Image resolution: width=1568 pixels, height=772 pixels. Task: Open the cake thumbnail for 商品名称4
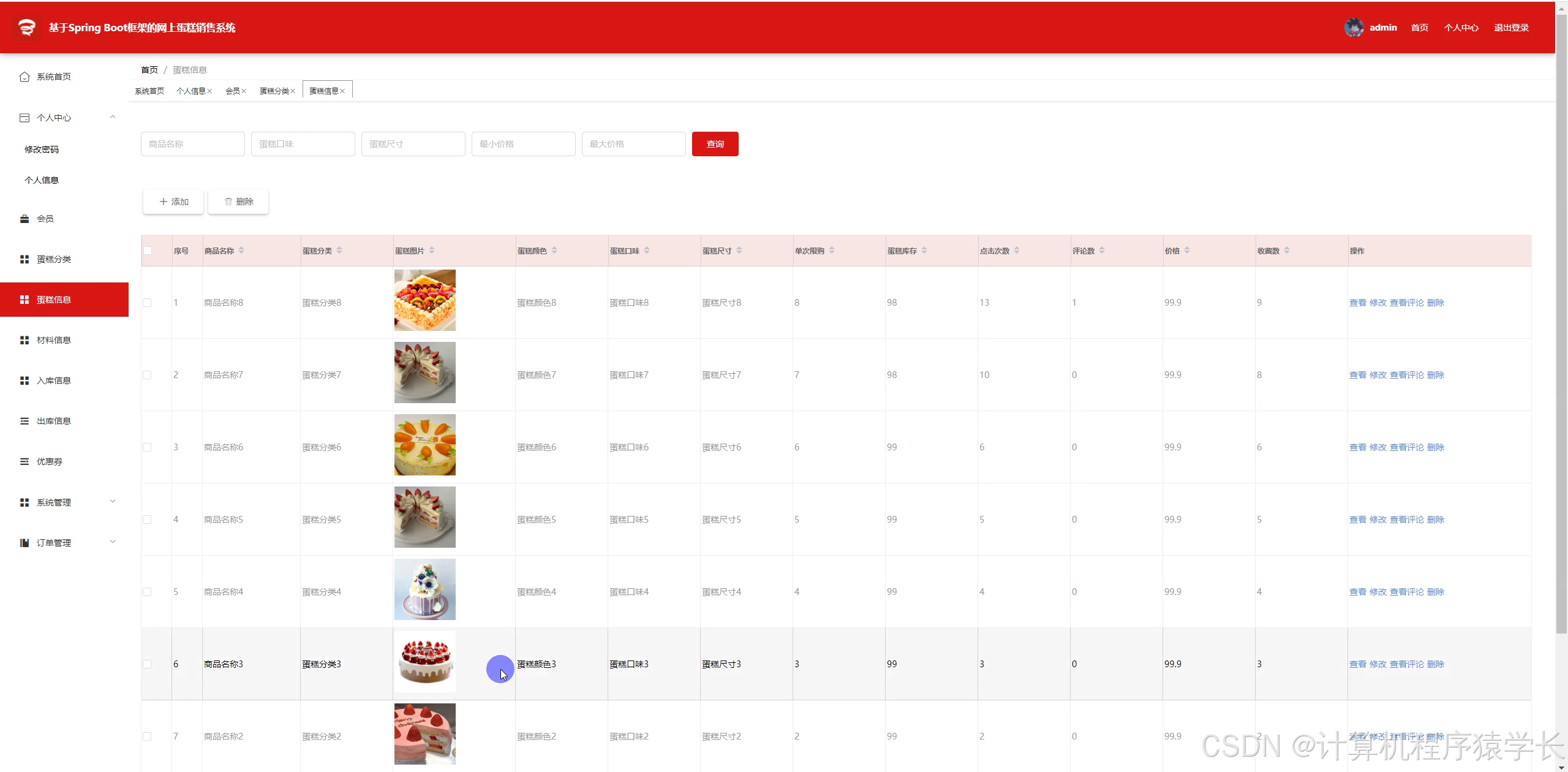click(425, 589)
